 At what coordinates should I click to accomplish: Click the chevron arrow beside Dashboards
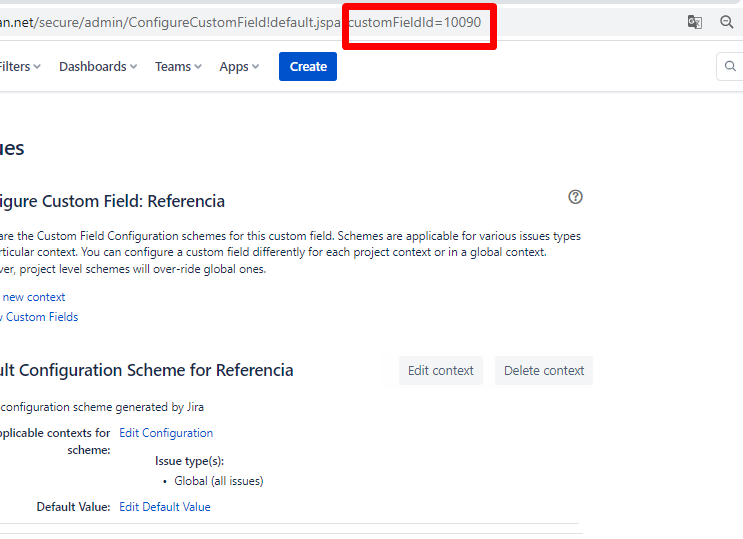(x=134, y=67)
